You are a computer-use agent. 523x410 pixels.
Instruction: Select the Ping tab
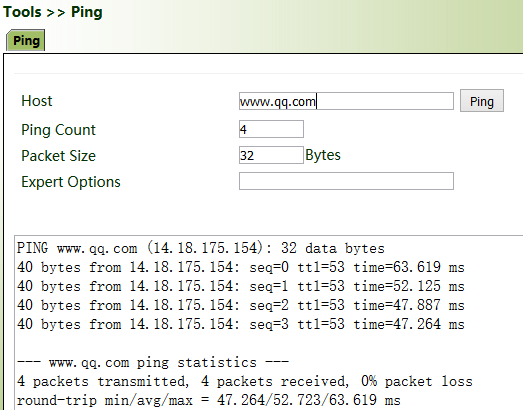tap(26, 40)
